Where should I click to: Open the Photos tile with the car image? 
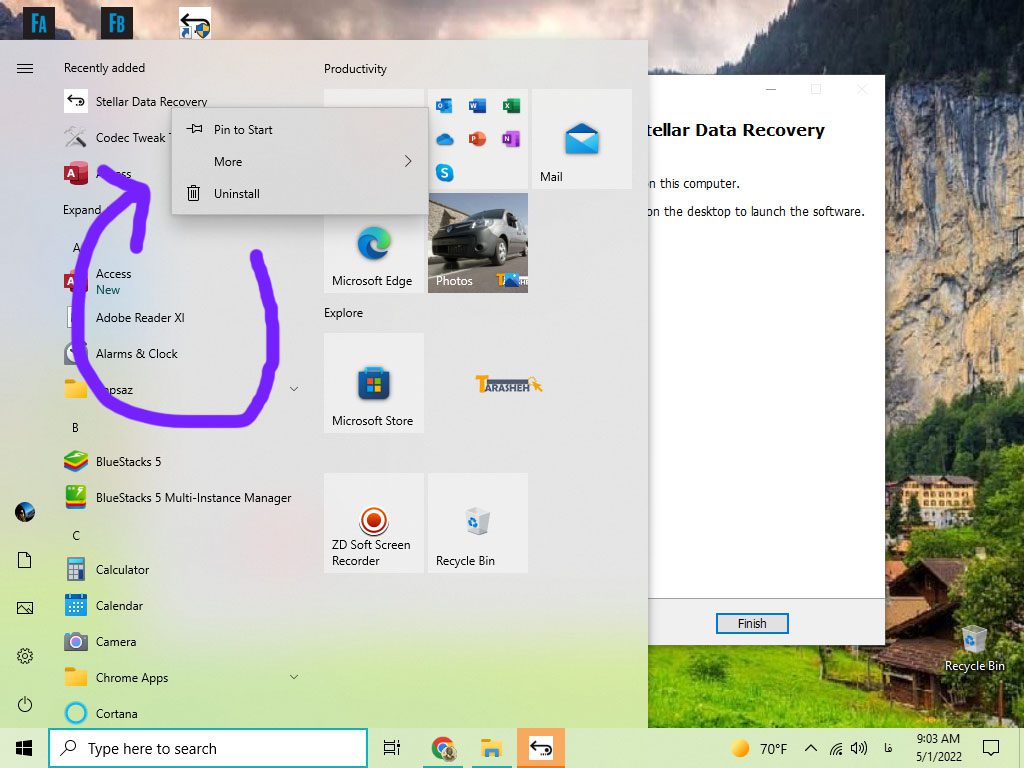click(478, 243)
